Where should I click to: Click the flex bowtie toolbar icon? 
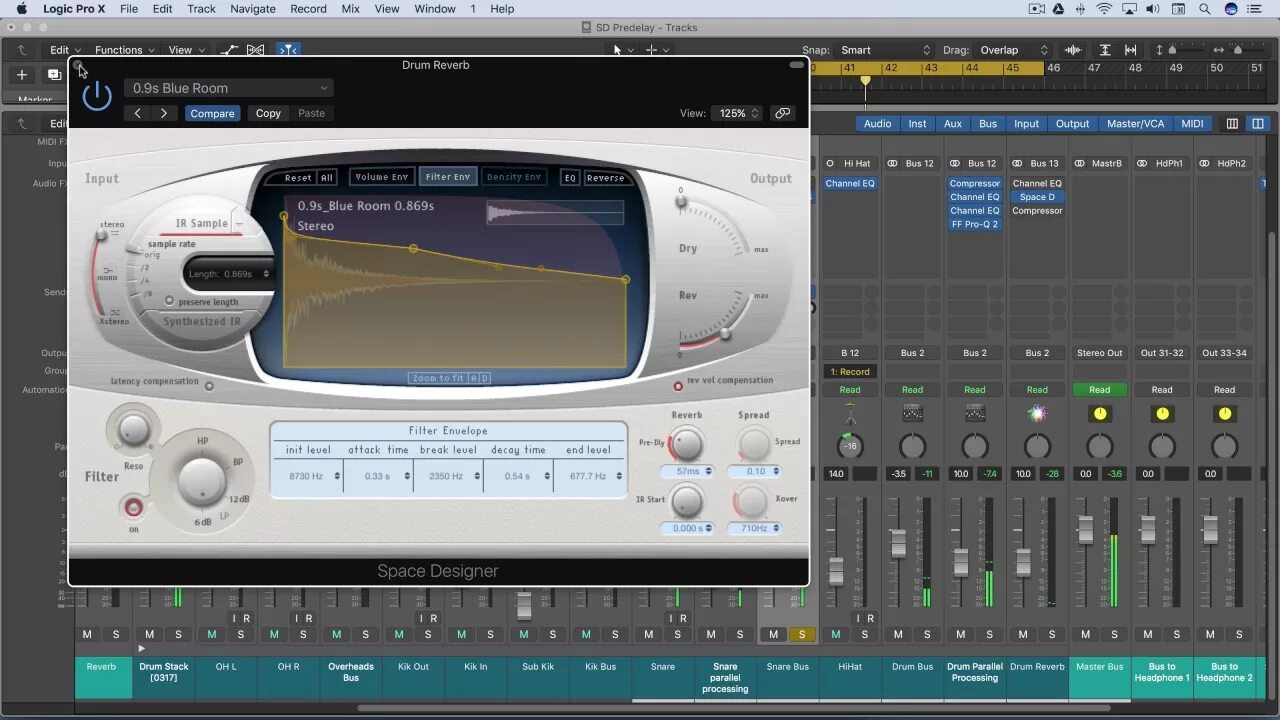pos(256,50)
